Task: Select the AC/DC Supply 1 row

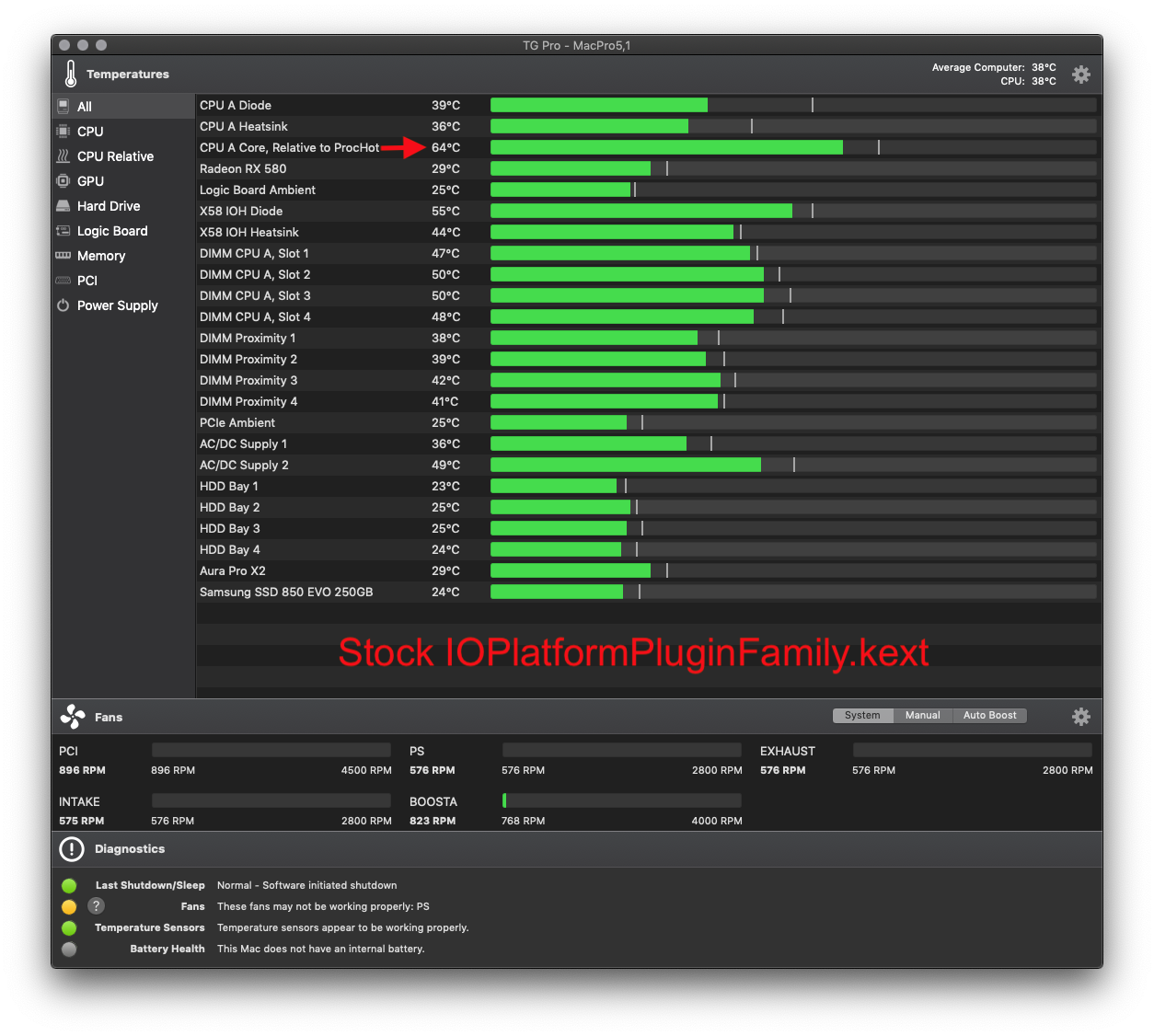Action: point(648,443)
